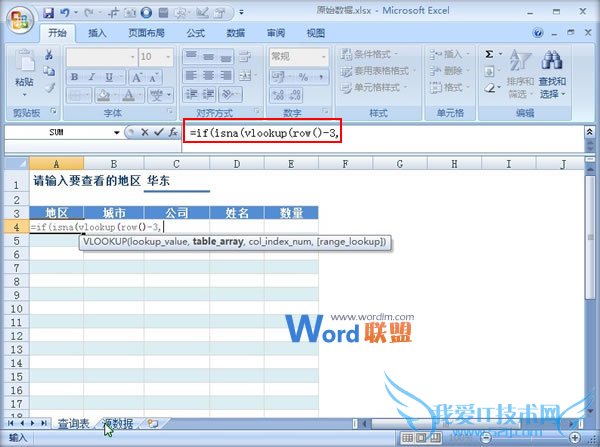Delete cells (删除)
This screenshot has width=600, height=447.
point(449,71)
